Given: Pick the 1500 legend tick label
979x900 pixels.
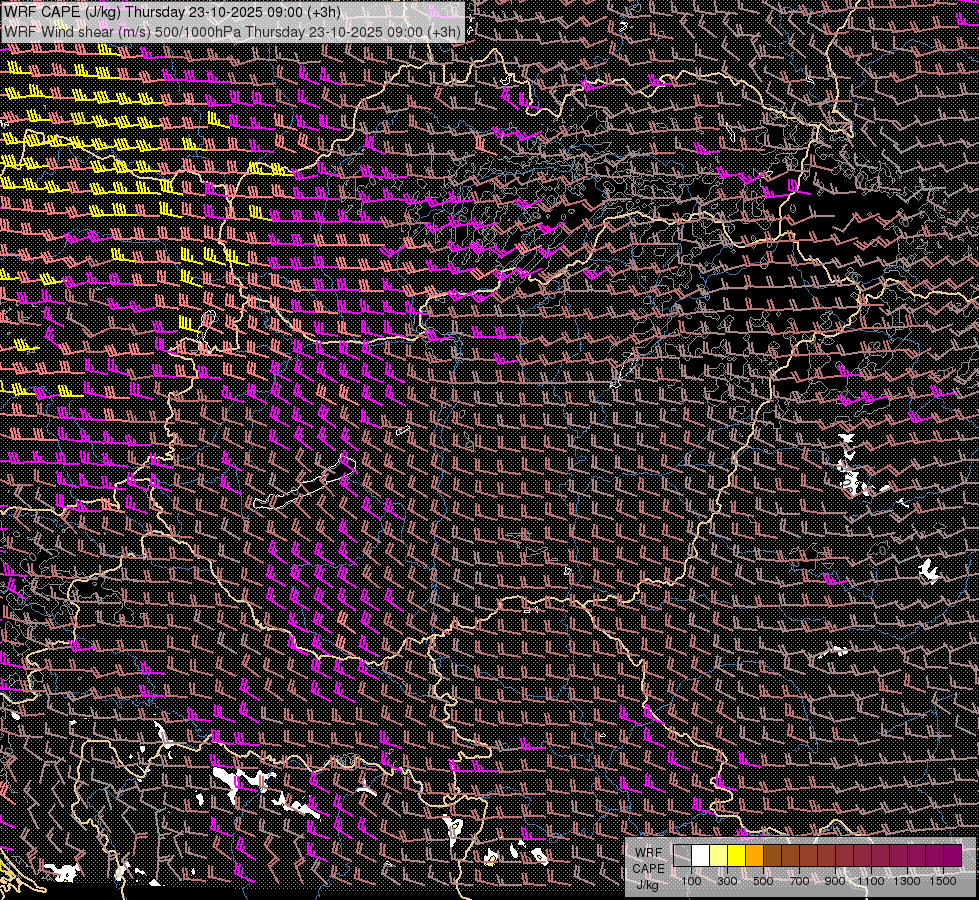Looking at the screenshot, I should coord(943,881).
